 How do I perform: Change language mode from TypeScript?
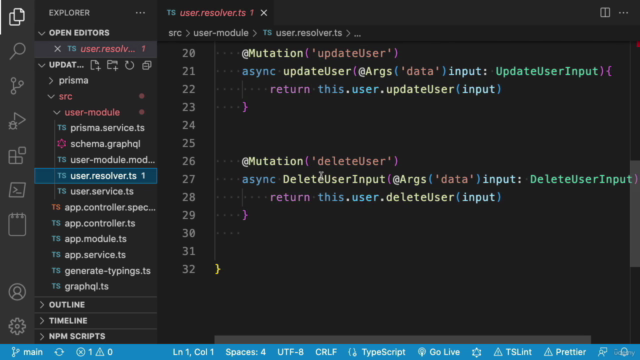pos(383,352)
